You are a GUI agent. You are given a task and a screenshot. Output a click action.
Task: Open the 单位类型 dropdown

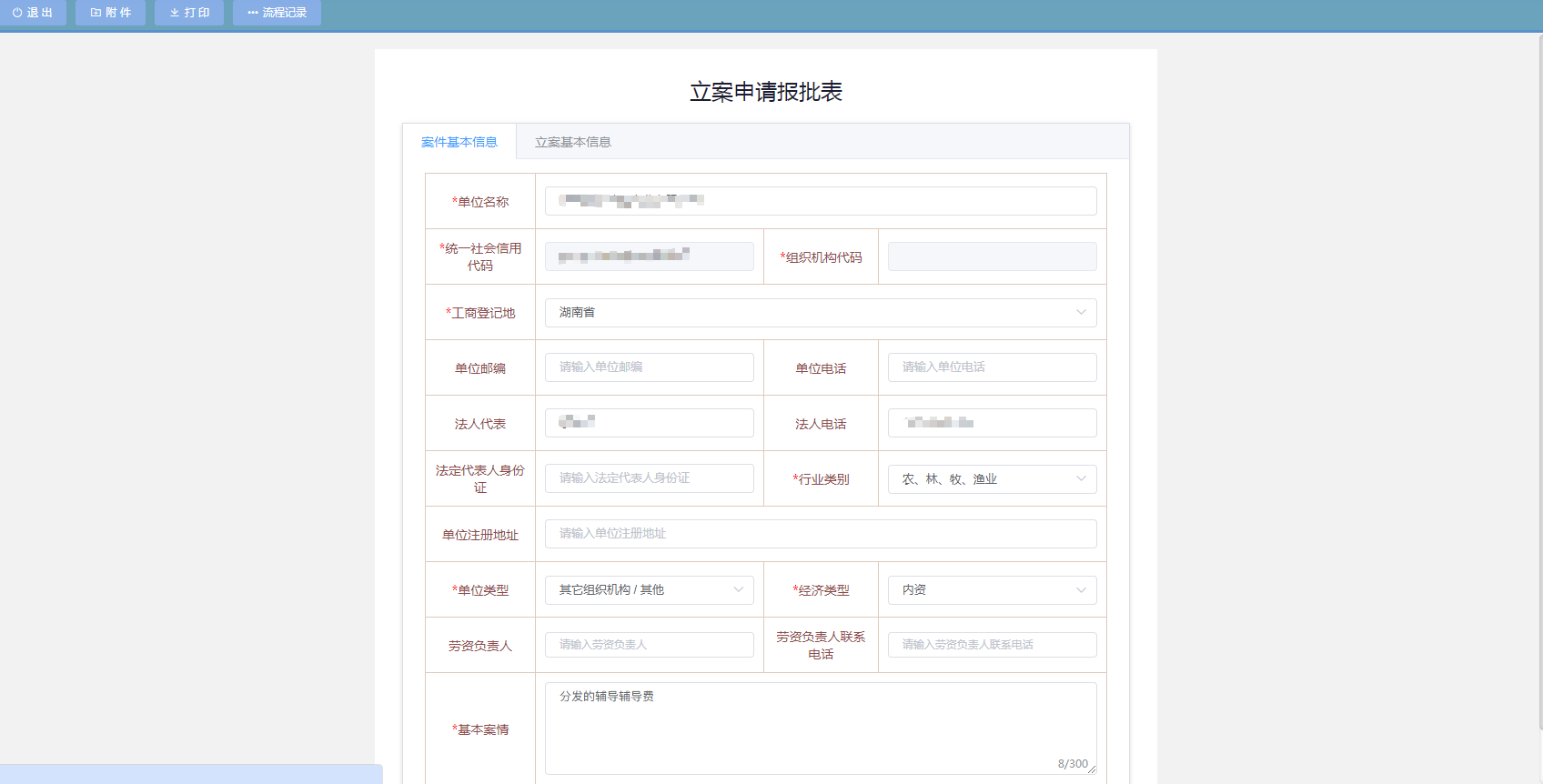click(x=650, y=590)
